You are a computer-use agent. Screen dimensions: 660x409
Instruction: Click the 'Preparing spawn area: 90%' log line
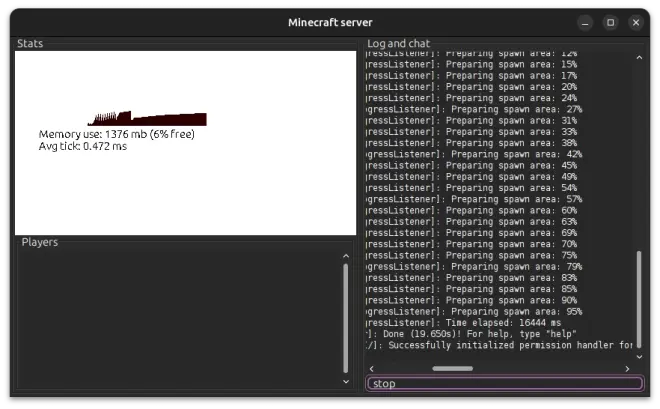(x=471, y=300)
